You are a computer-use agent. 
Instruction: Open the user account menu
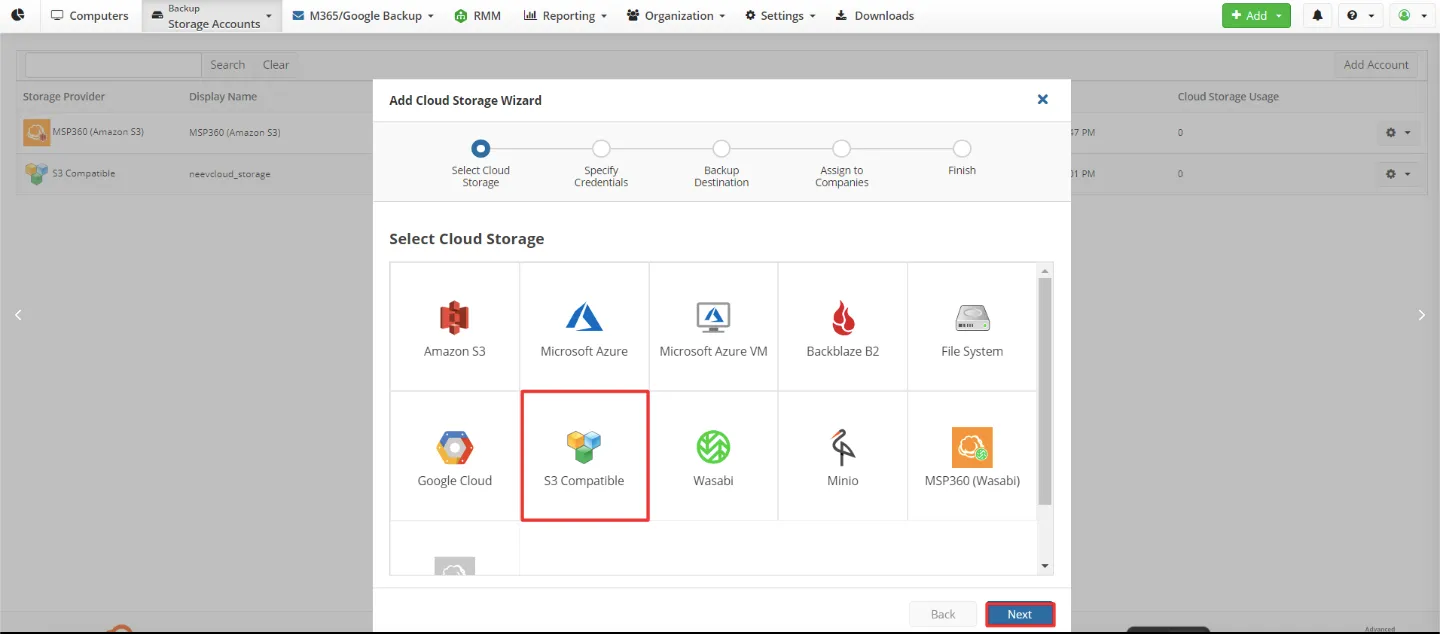point(1412,15)
